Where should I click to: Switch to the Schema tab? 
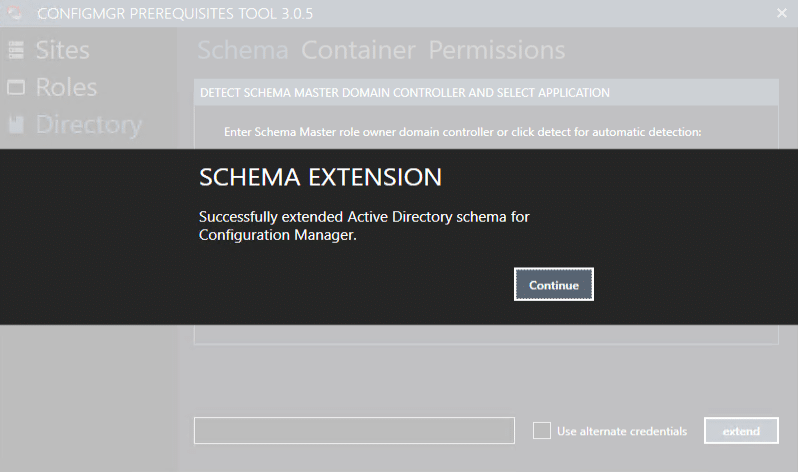point(243,51)
